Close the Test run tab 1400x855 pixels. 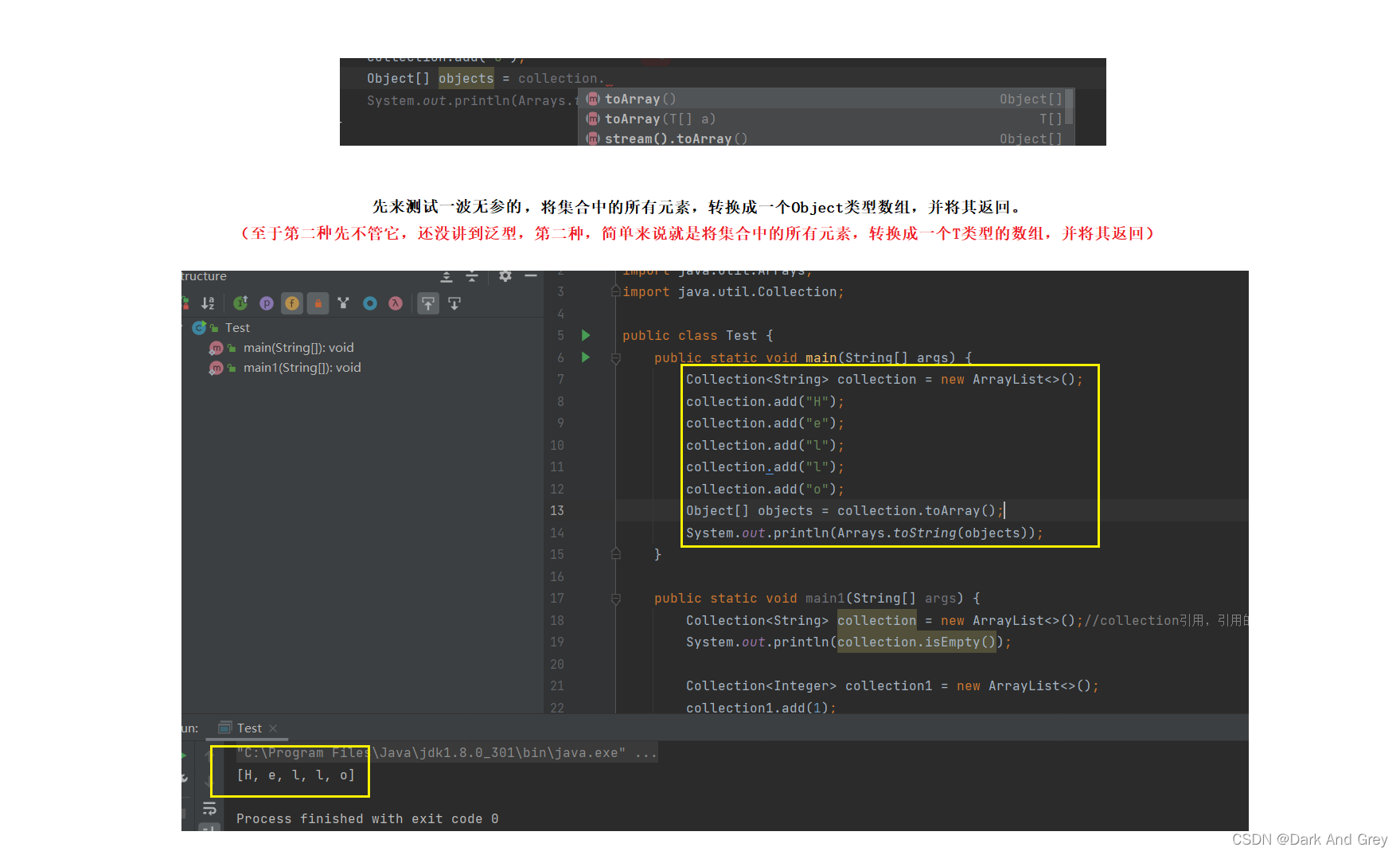tap(273, 728)
